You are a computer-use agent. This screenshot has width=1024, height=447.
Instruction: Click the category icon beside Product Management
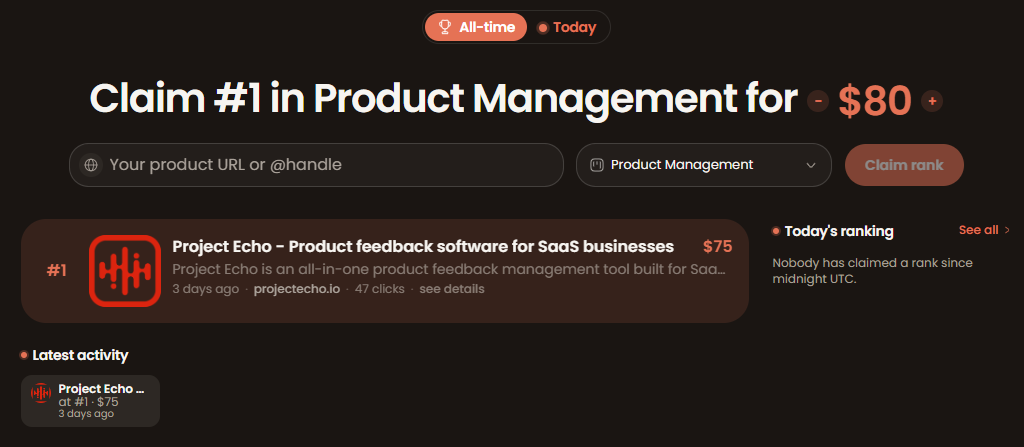click(x=596, y=165)
